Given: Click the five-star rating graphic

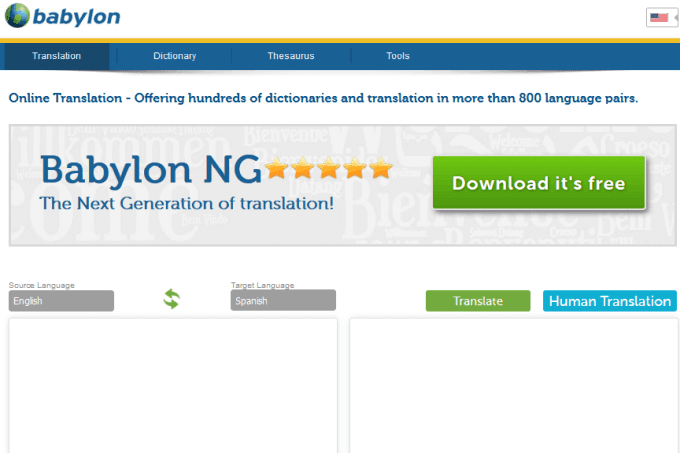Looking at the screenshot, I should click(x=329, y=168).
